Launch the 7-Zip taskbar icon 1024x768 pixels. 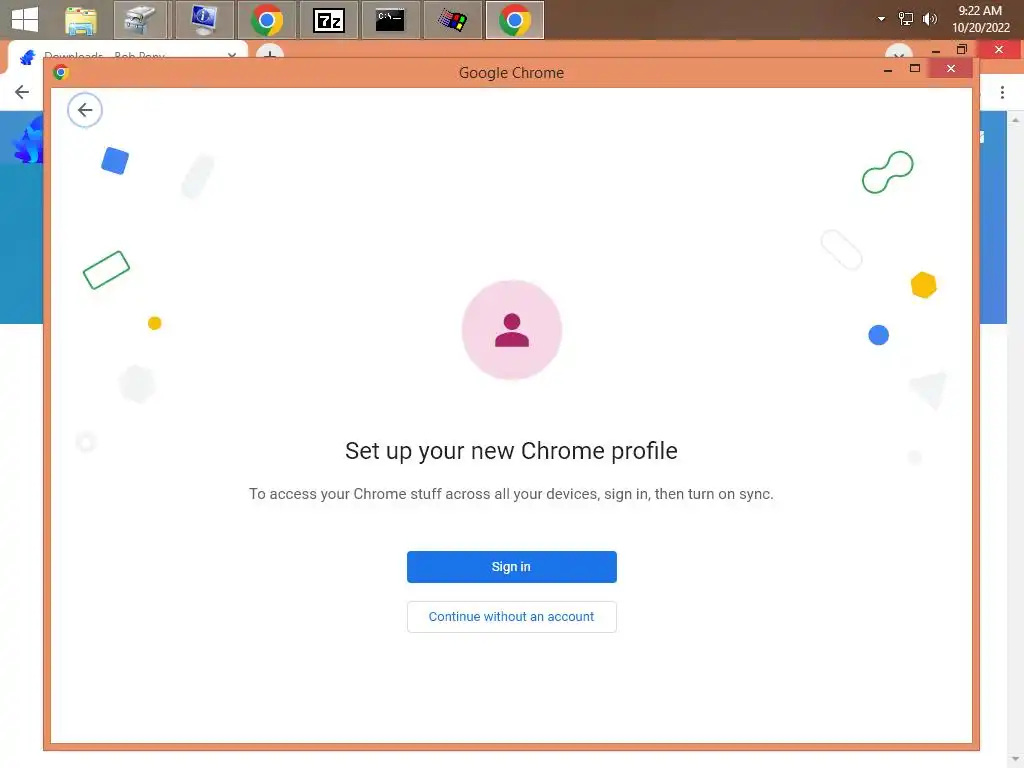click(x=328, y=20)
